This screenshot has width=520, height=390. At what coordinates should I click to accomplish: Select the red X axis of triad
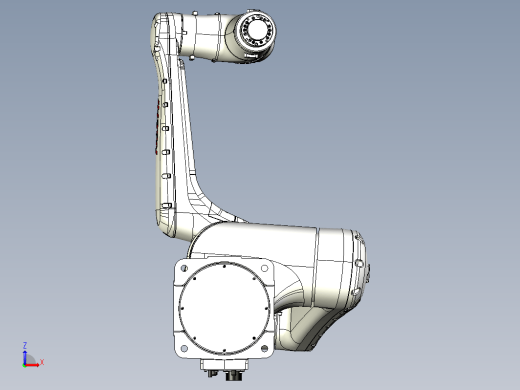pos(33,364)
